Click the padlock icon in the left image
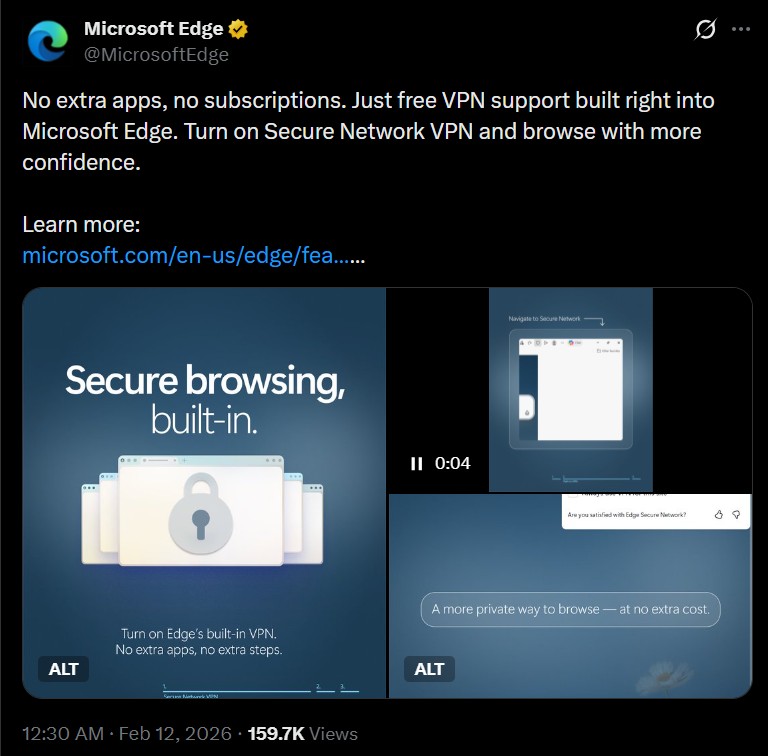Viewport: 768px width, 756px height. 204,510
